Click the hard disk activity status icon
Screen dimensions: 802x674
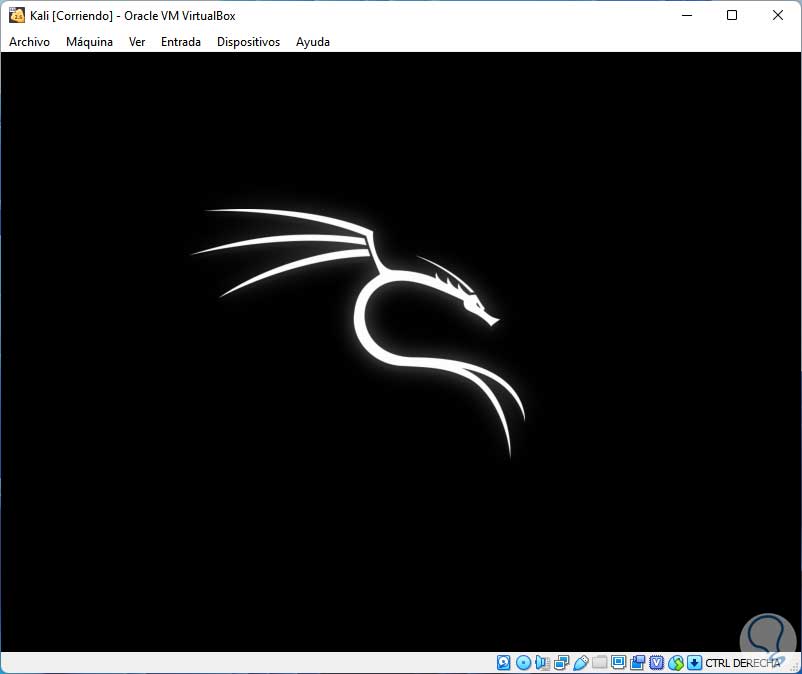503,663
